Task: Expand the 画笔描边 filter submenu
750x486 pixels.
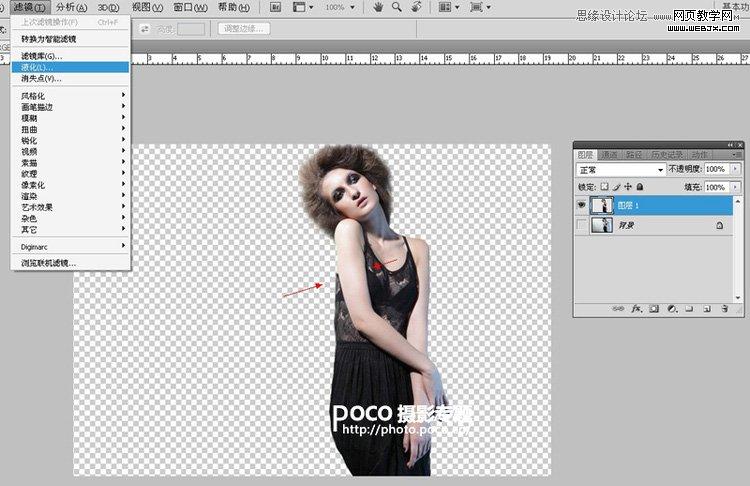Action: 71,107
